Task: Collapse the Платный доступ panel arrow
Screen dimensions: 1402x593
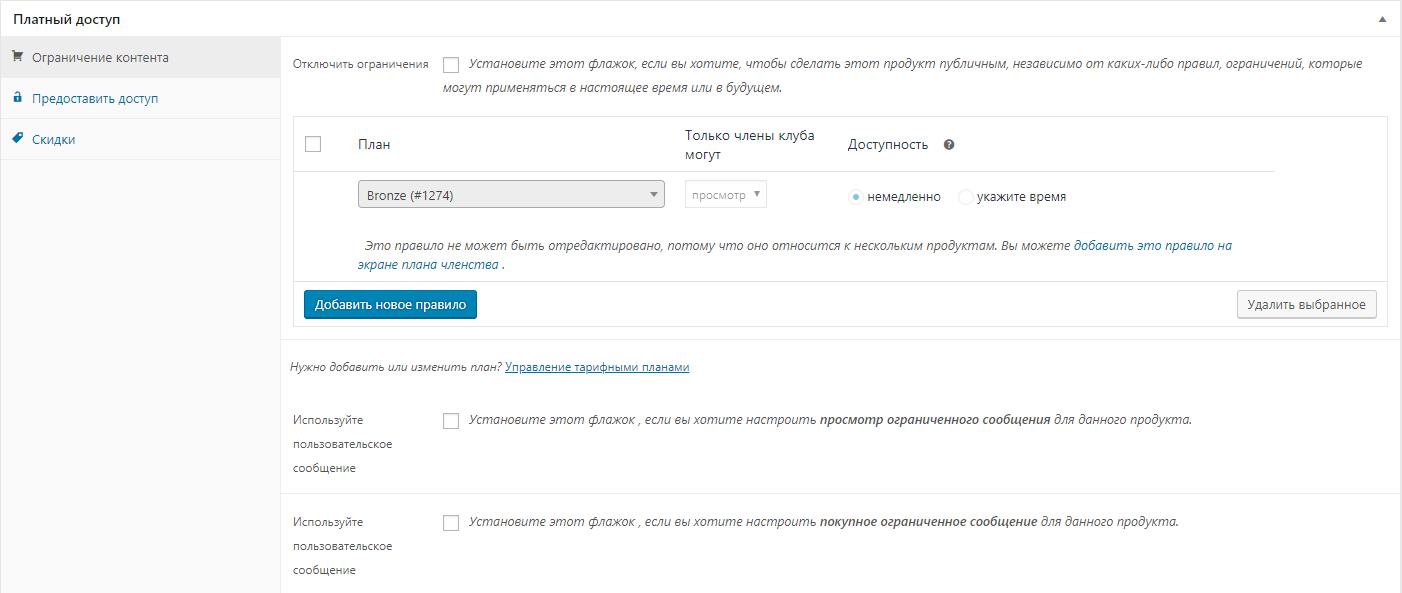Action: 1382,19
